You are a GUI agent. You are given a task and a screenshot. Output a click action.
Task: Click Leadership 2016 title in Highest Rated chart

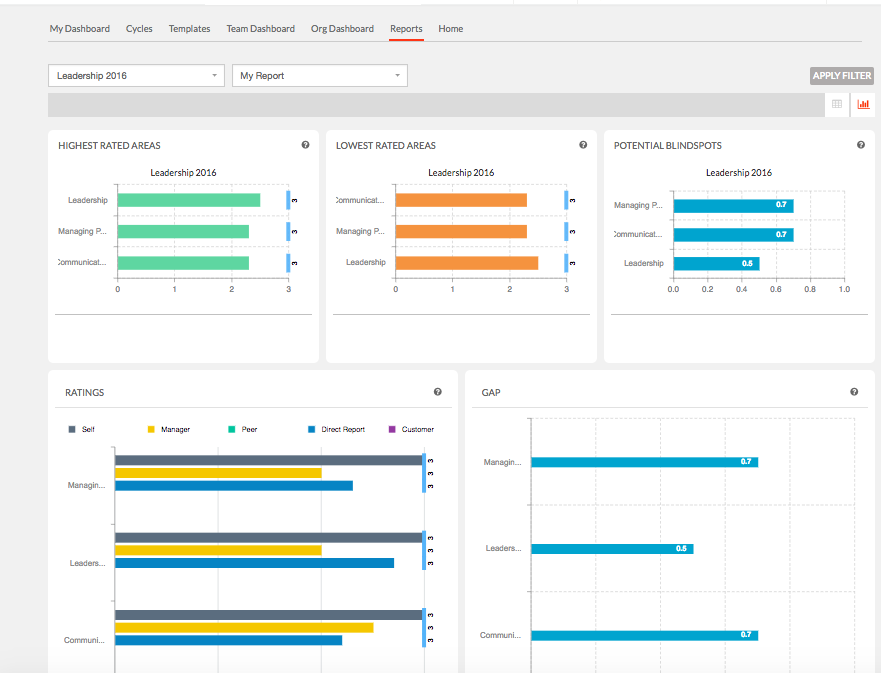point(183,172)
